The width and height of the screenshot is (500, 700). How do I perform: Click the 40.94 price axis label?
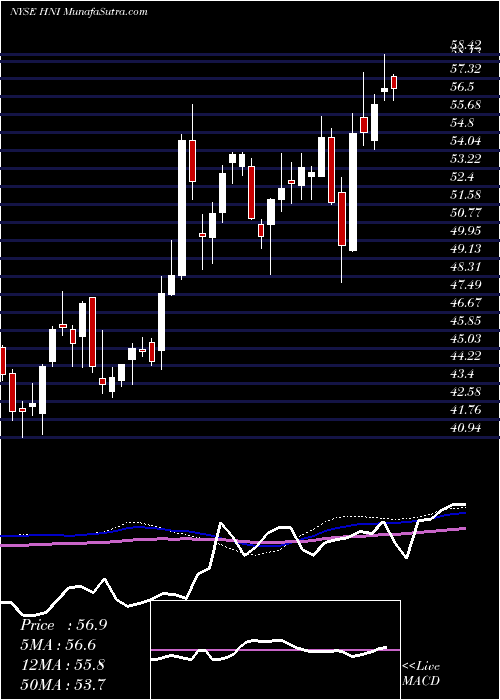point(466,428)
